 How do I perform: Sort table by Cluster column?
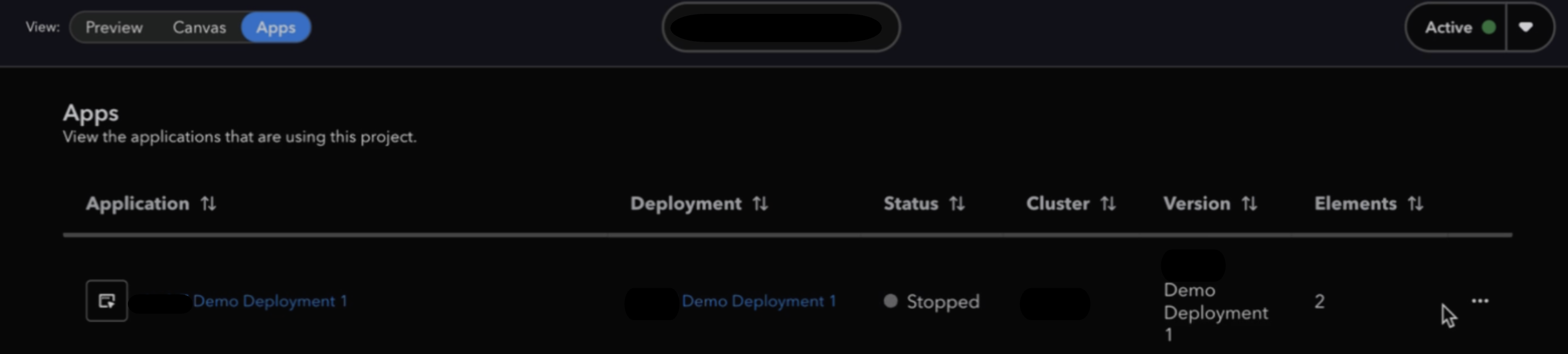1108,203
